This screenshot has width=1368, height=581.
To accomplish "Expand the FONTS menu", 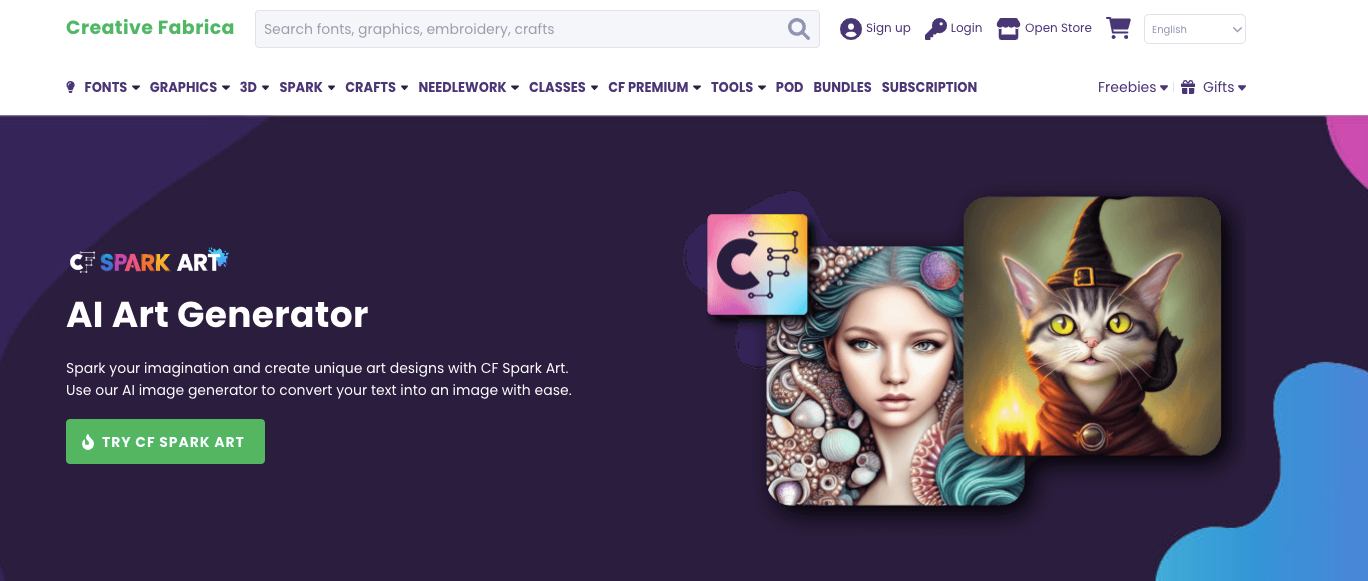I will tap(112, 87).
